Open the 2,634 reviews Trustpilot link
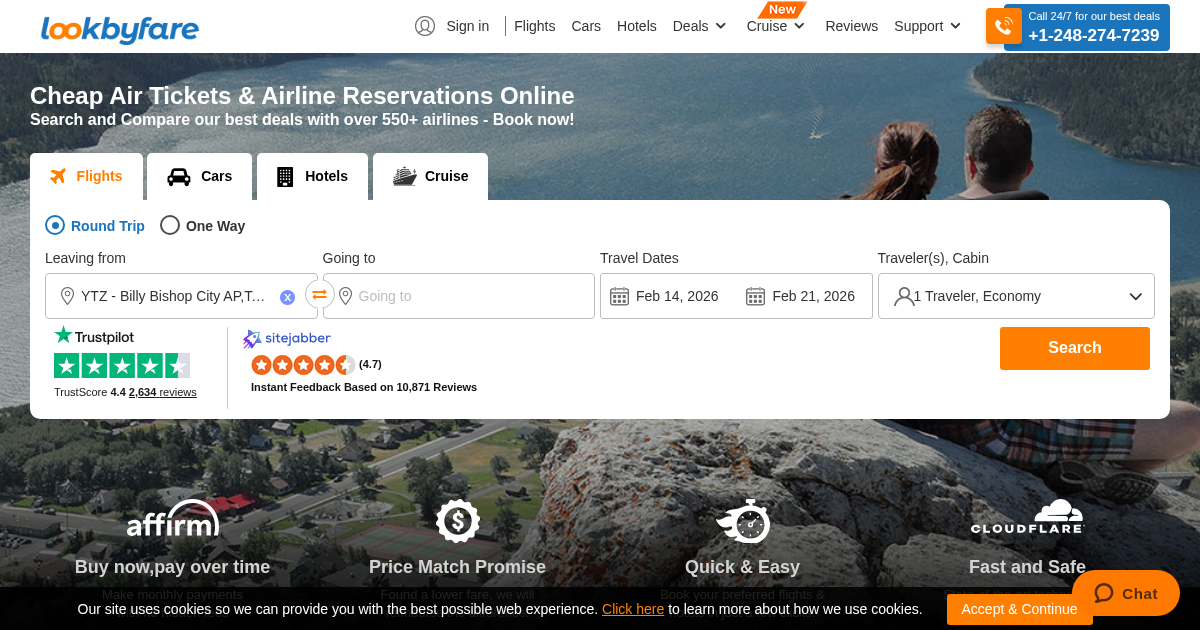1200x630 pixels. pyautogui.click(x=163, y=392)
